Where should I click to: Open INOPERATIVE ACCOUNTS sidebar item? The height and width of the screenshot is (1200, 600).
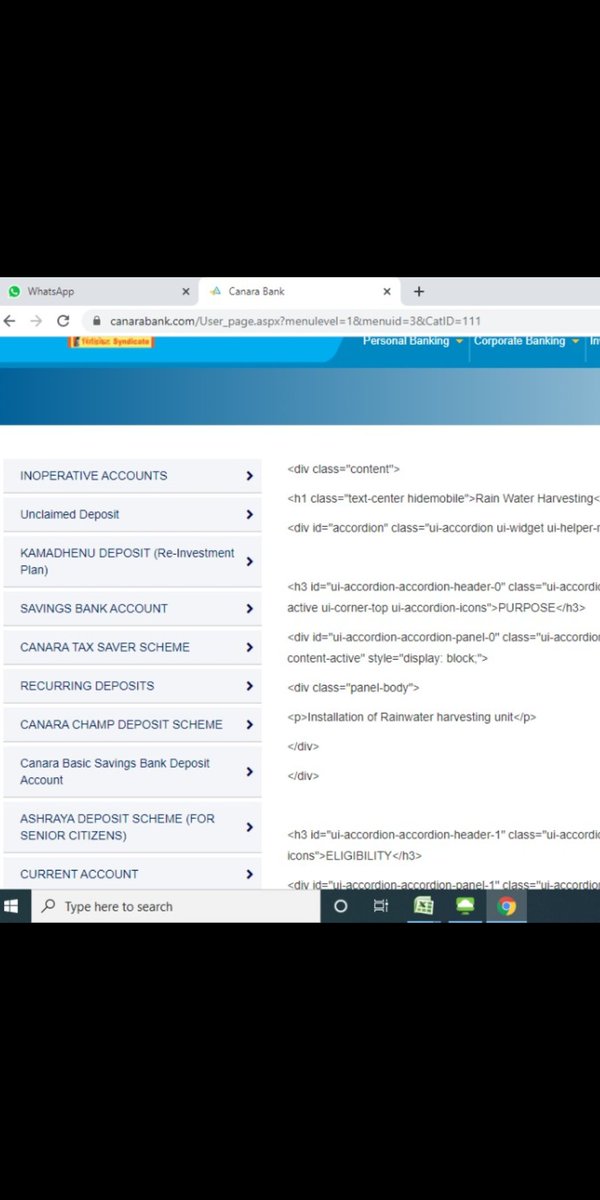[x=132, y=476]
